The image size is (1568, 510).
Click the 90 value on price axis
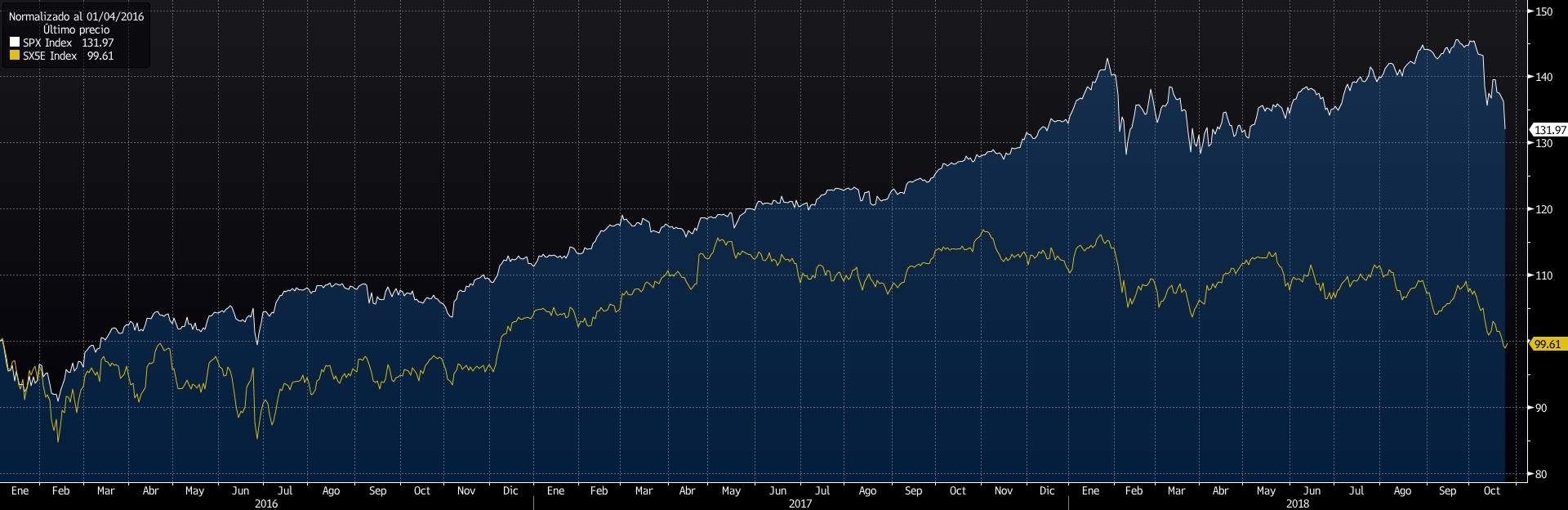point(1540,408)
